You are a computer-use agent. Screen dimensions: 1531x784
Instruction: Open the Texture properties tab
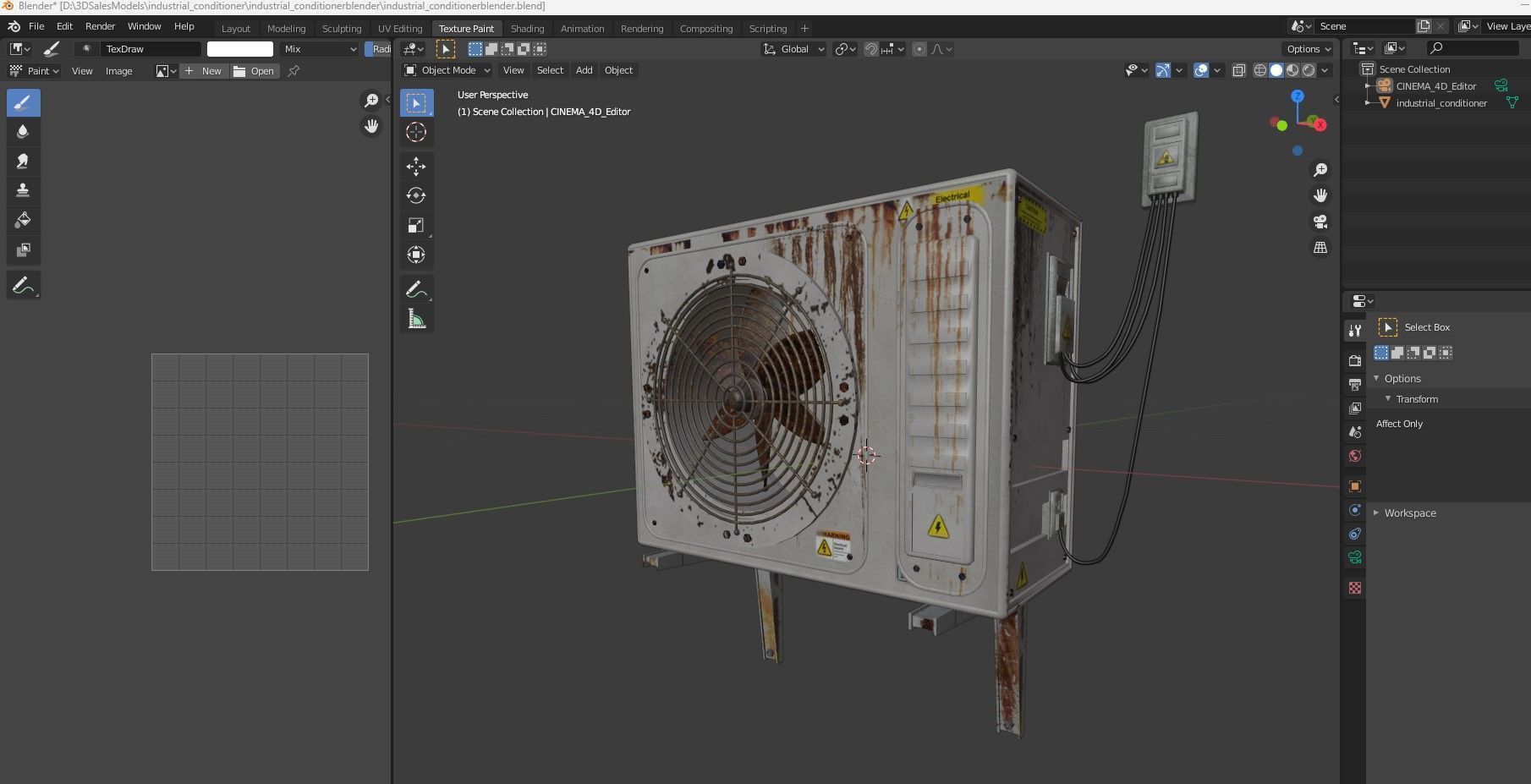[1355, 588]
